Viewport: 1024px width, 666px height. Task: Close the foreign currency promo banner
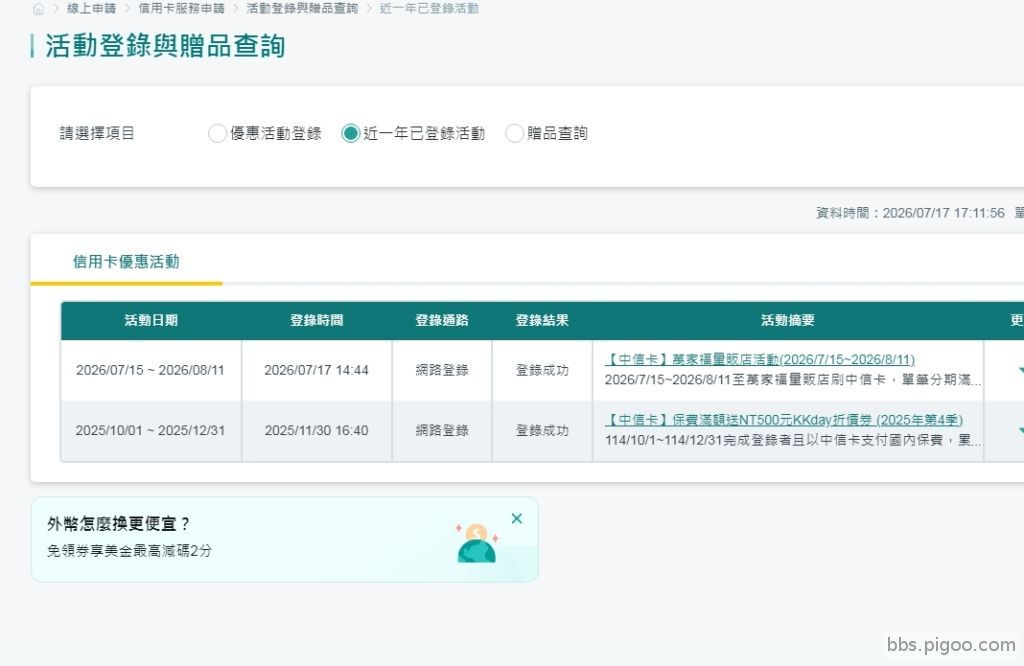pos(517,518)
